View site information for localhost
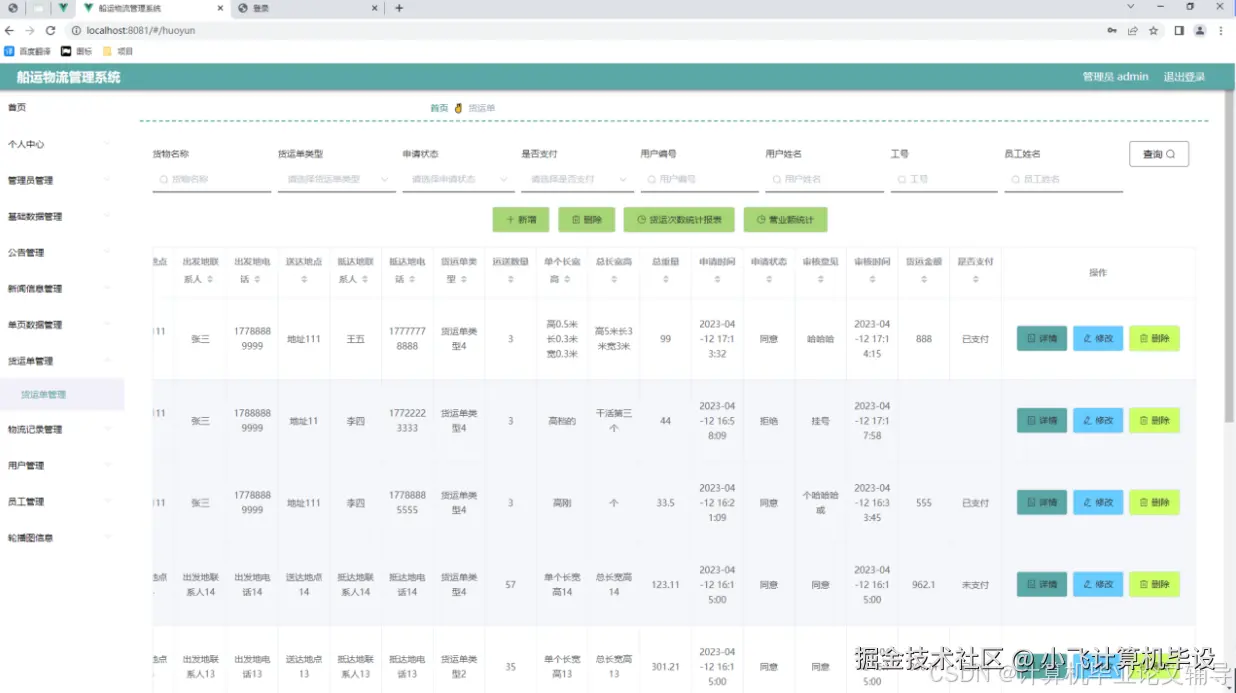1236x693 pixels. (76, 31)
